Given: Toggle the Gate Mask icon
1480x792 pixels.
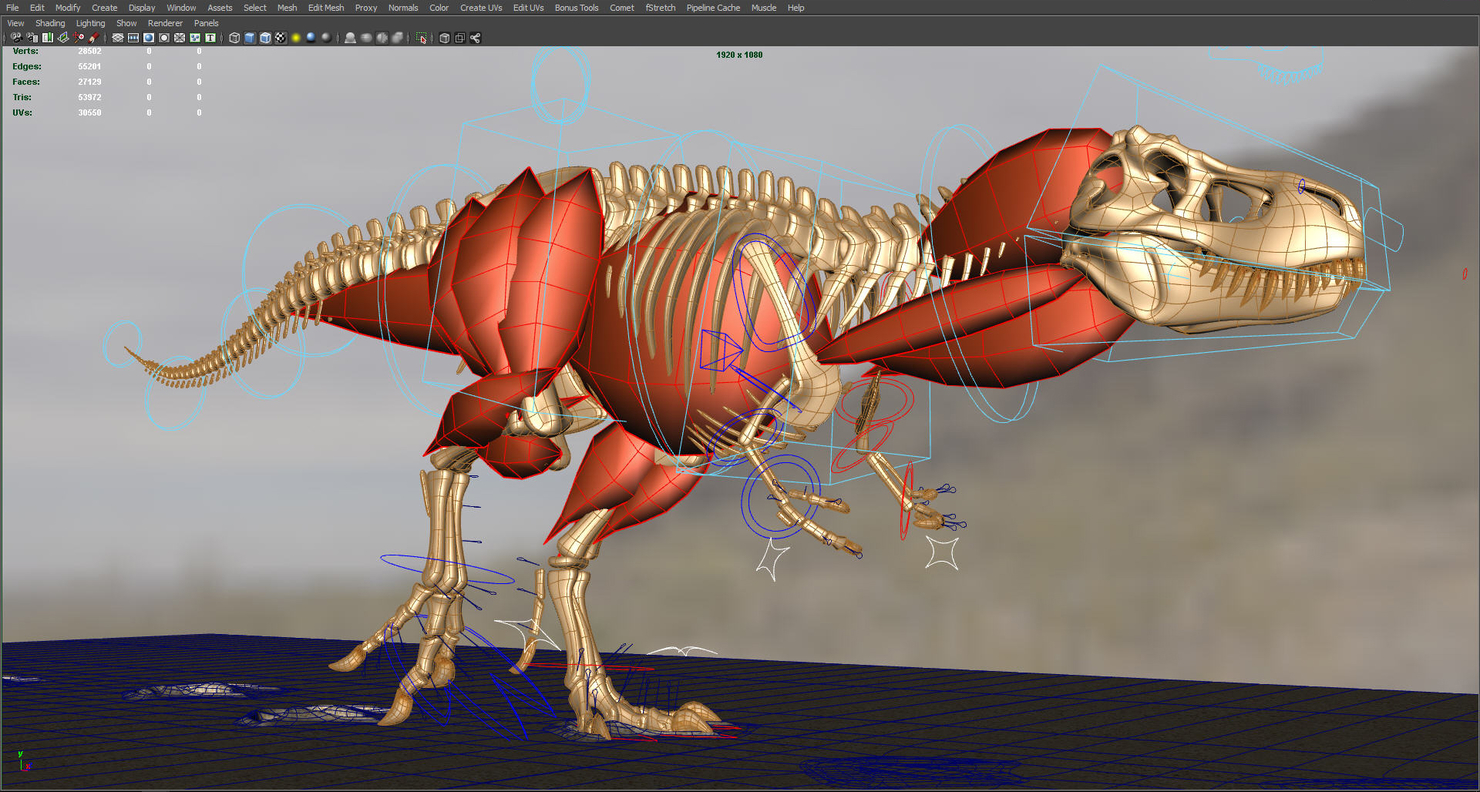Looking at the screenshot, I should pos(164,38).
